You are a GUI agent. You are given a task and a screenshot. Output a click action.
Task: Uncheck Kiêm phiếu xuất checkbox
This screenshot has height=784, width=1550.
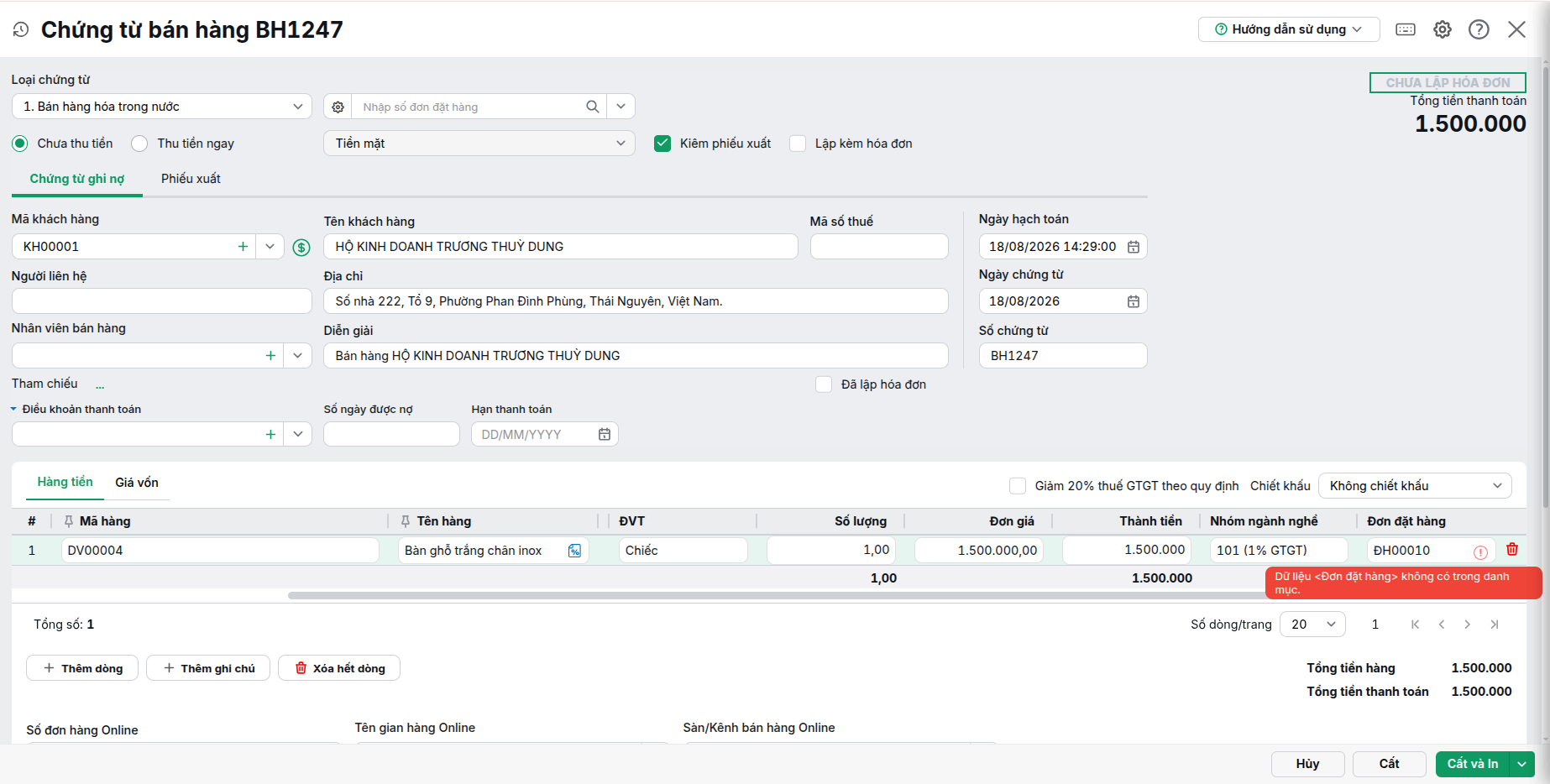tap(662, 144)
